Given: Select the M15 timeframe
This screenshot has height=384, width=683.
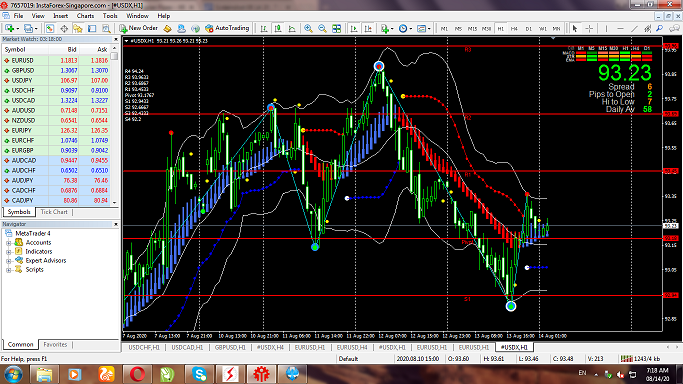Looking at the screenshot, I should (x=472, y=28).
